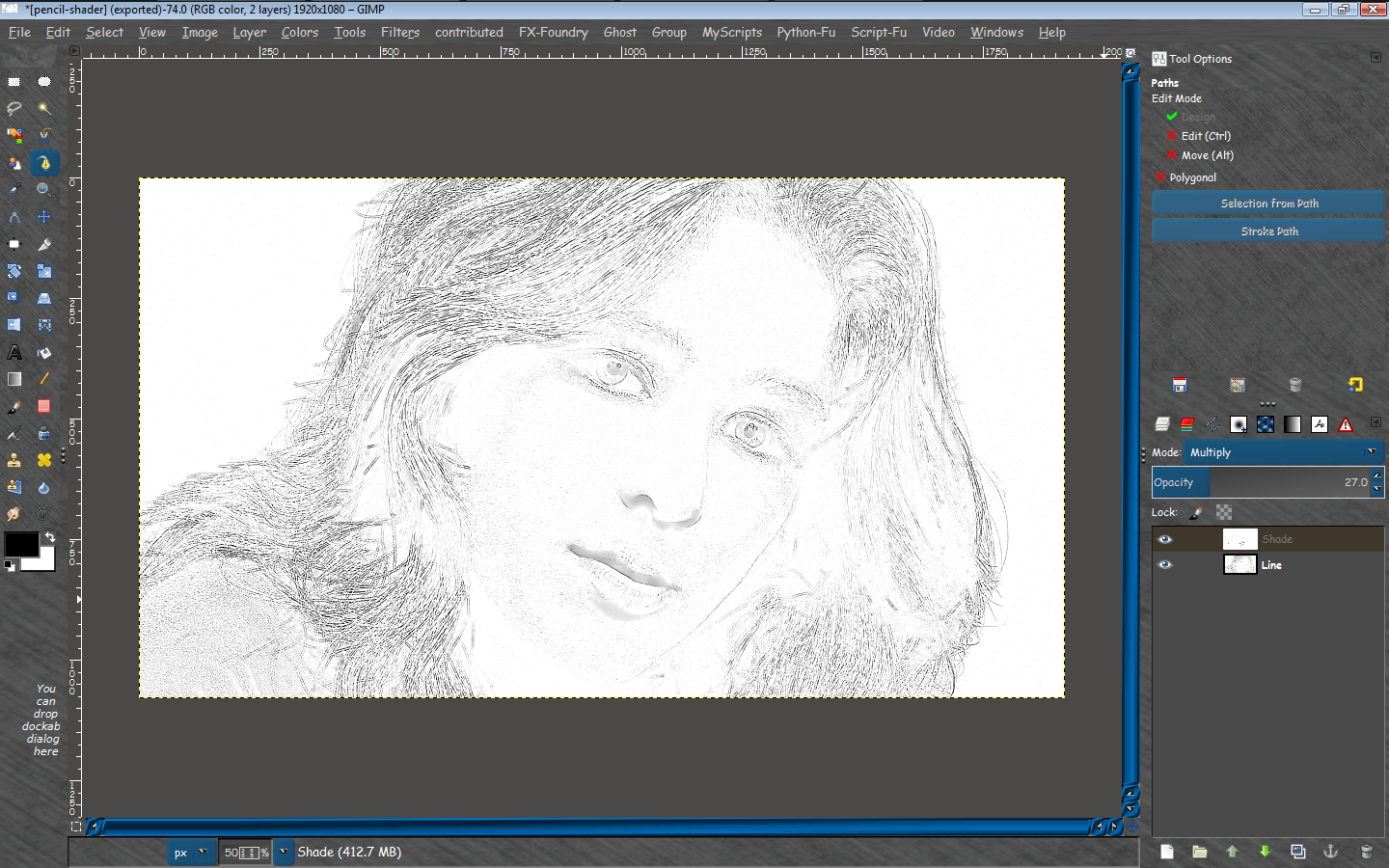Toggle visibility of Shade layer
Viewport: 1389px width, 868px height.
click(x=1165, y=539)
